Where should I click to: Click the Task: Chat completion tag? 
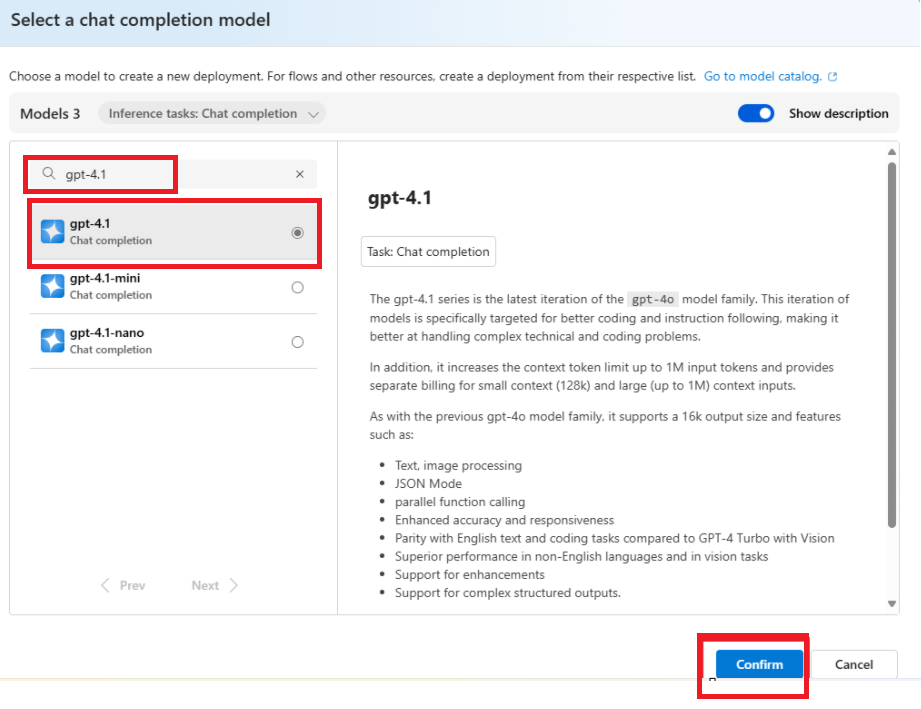pos(428,251)
